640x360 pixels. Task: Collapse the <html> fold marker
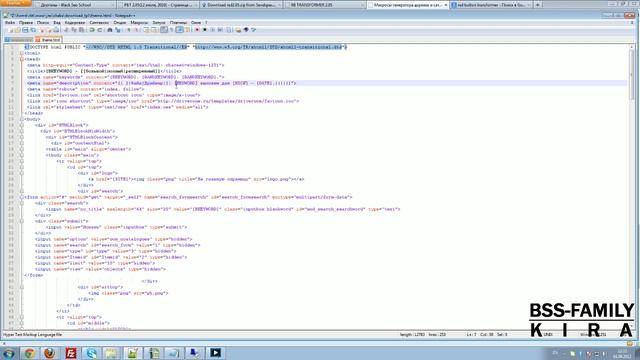click(x=22, y=53)
